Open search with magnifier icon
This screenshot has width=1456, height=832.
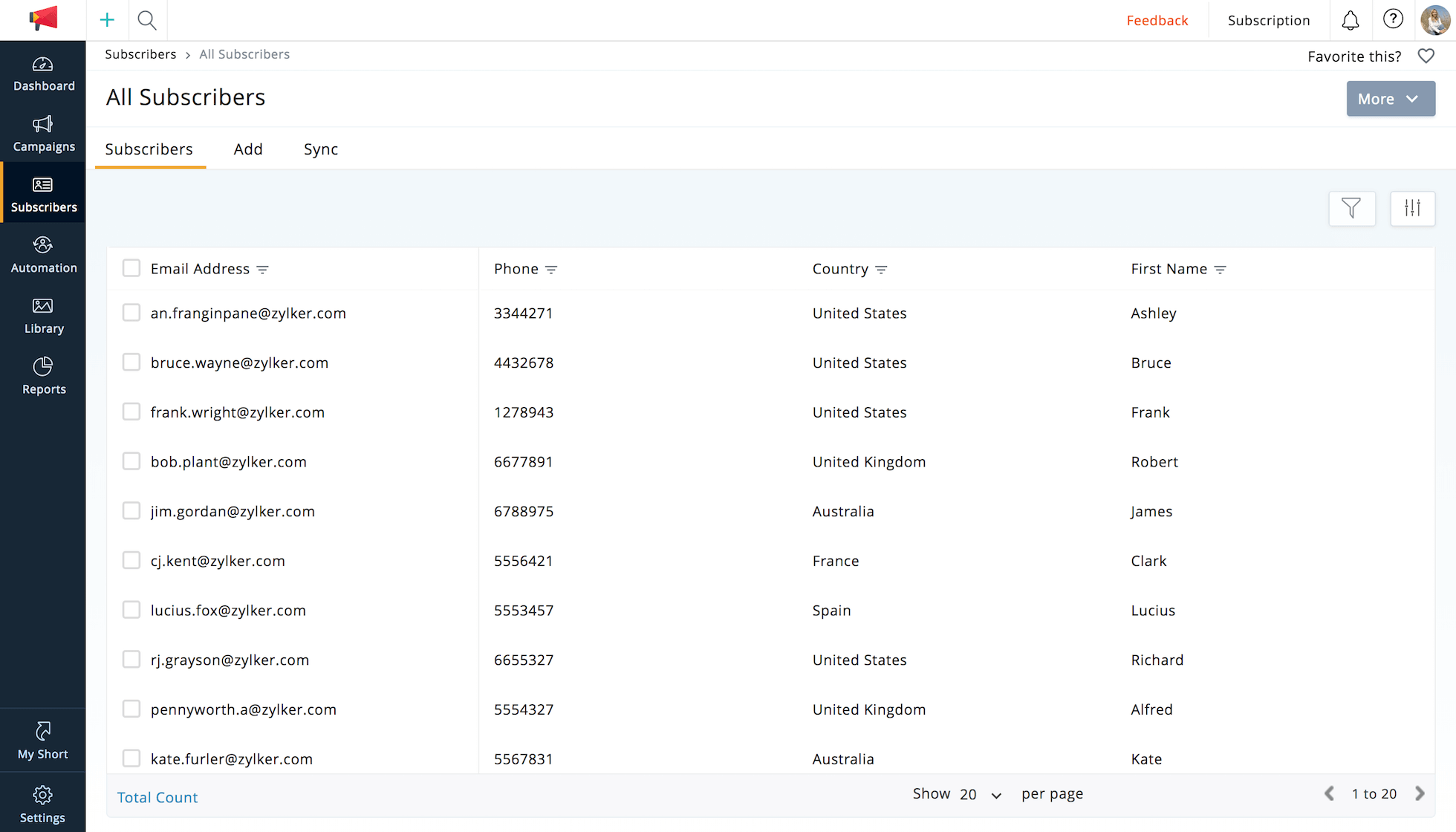pos(147,20)
